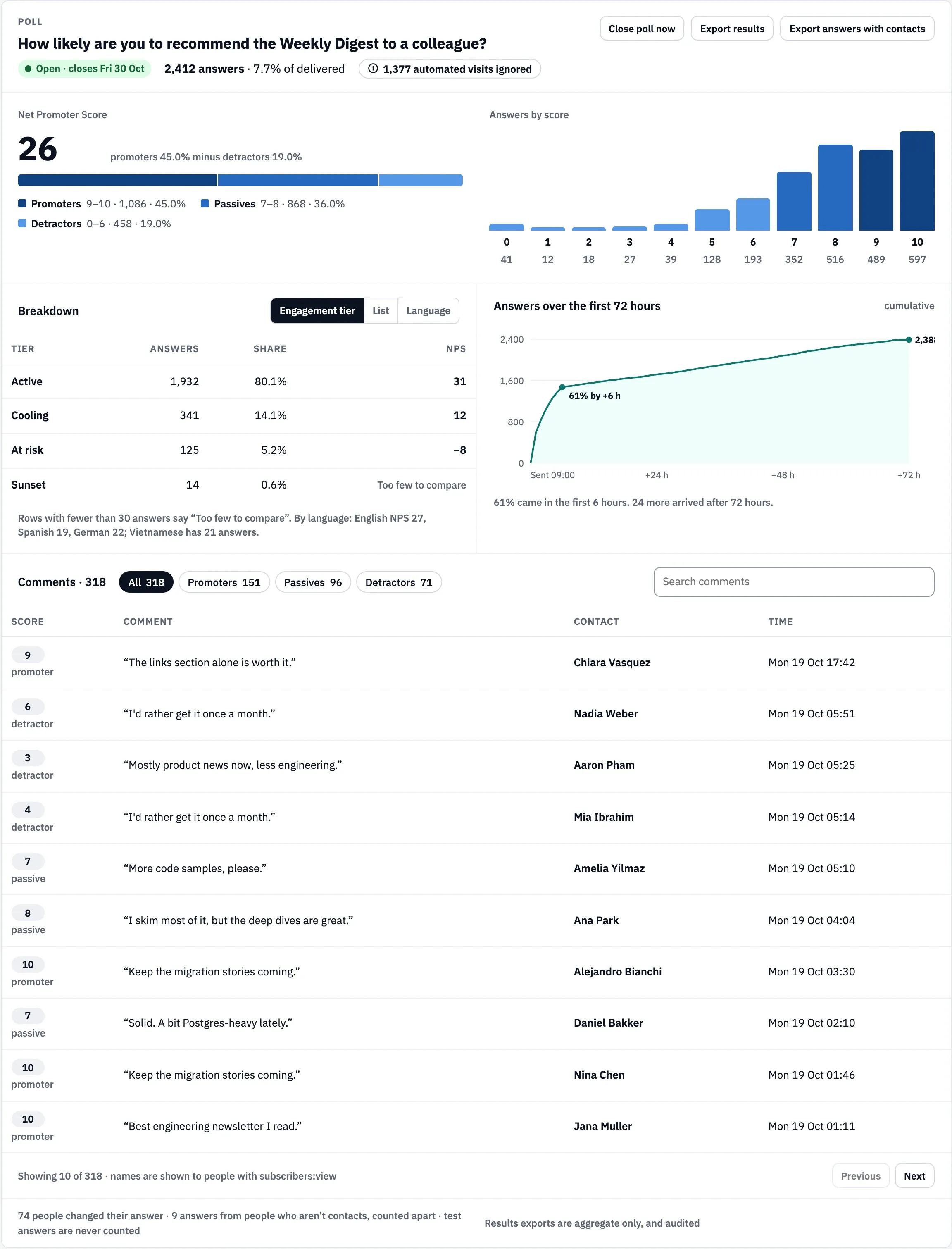The height and width of the screenshot is (1249, 952).
Task: Click the score 6 bar in chart
Action: [752, 214]
